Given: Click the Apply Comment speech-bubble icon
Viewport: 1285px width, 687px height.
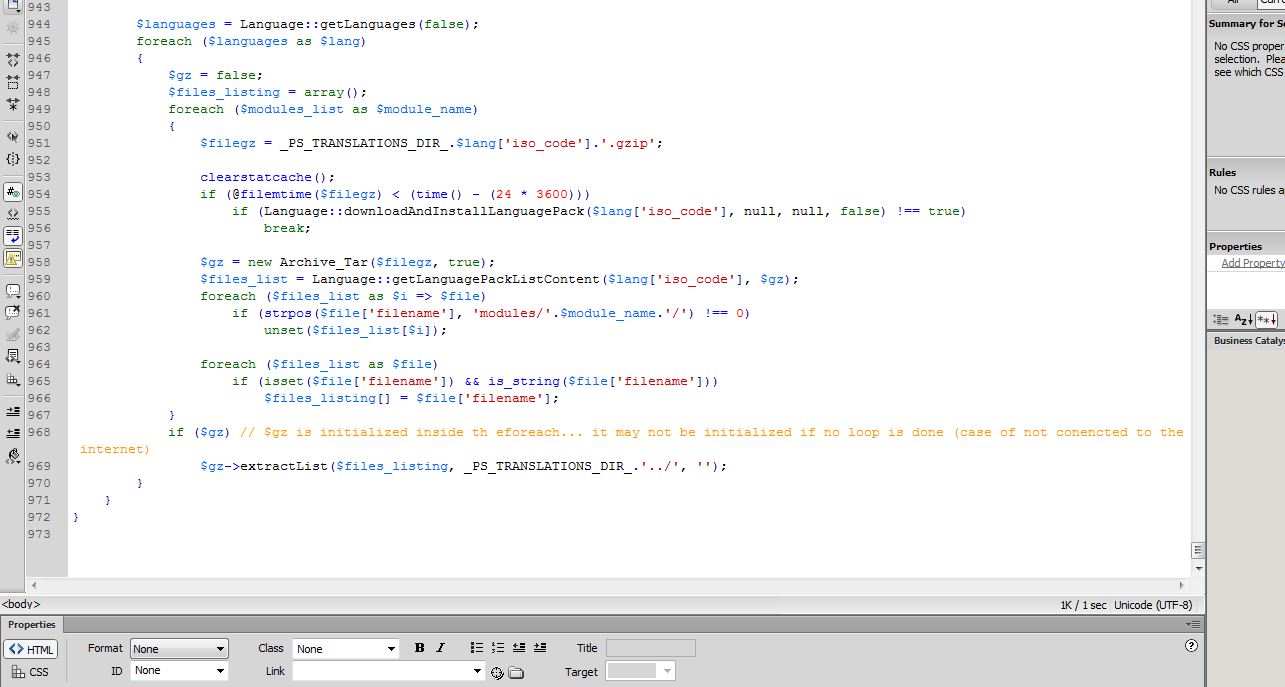Looking at the screenshot, I should [13, 291].
